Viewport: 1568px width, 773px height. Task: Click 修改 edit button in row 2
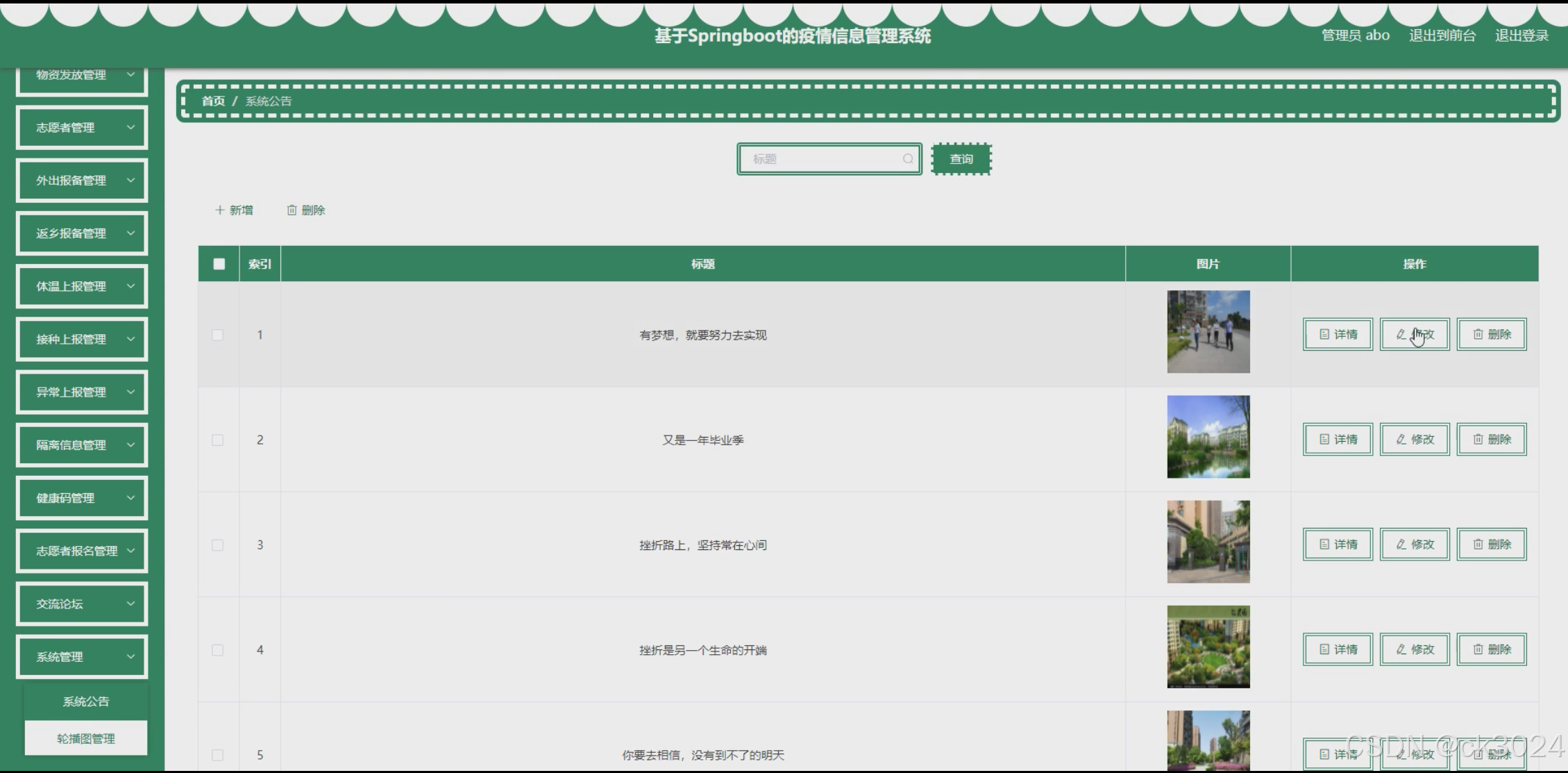[1415, 440]
